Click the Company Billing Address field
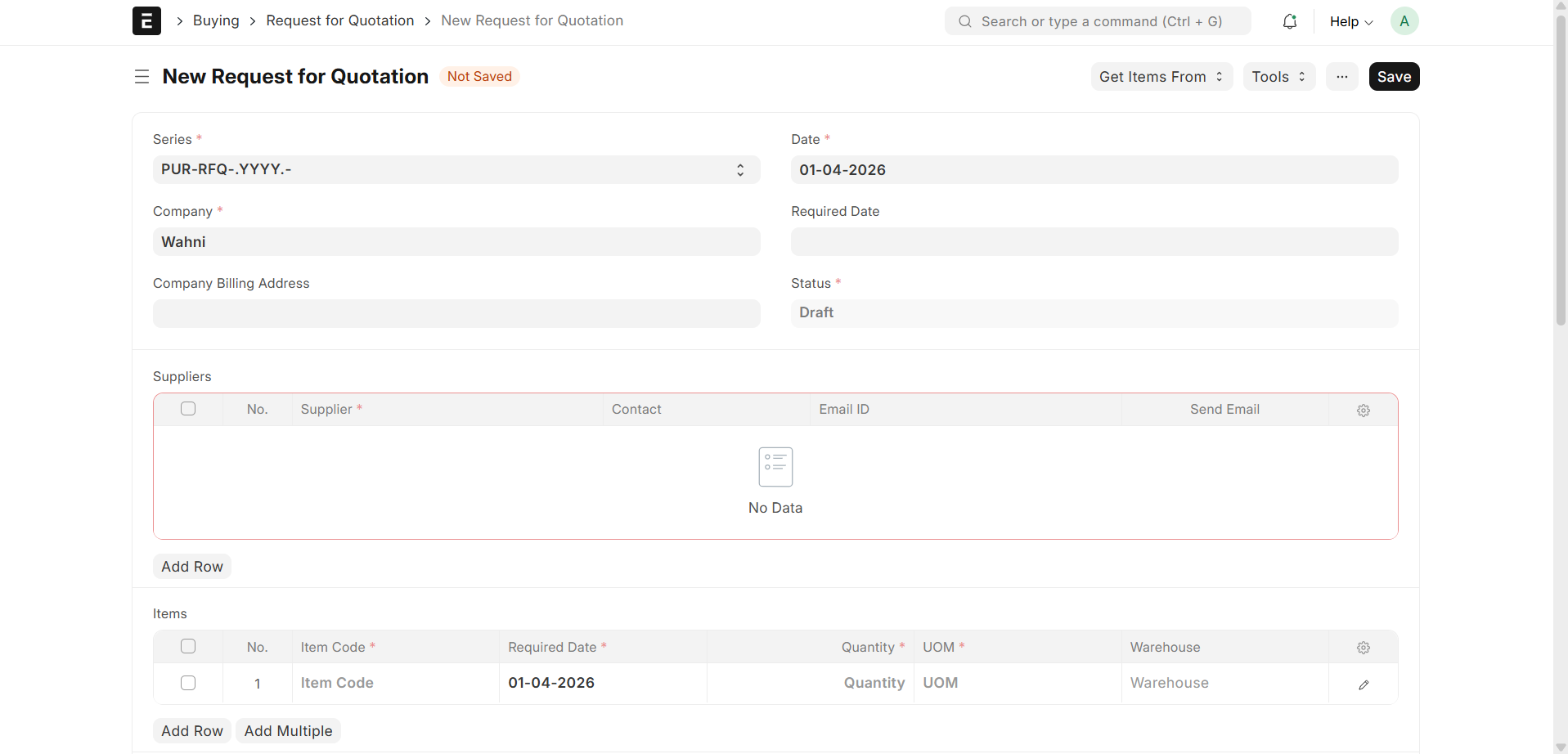The image size is (1568, 754). pyautogui.click(x=456, y=314)
